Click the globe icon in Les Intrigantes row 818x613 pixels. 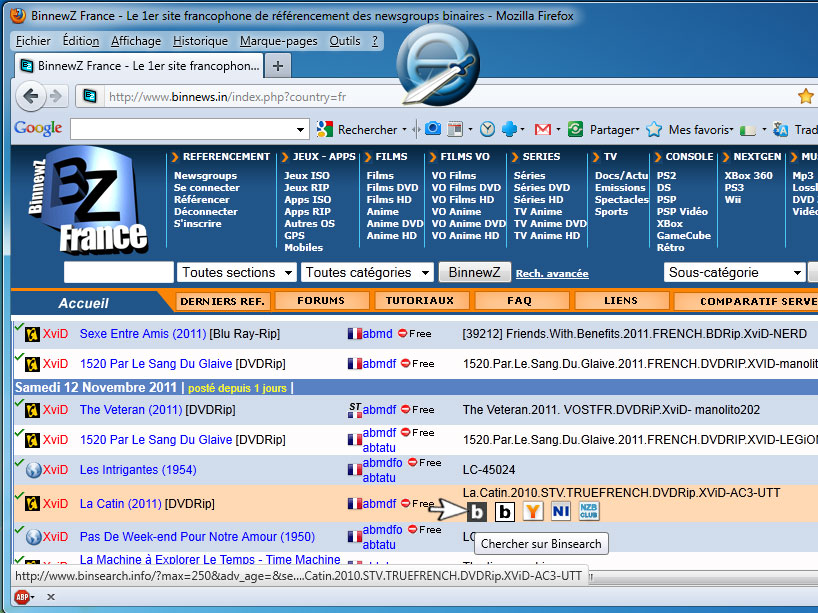pos(33,470)
